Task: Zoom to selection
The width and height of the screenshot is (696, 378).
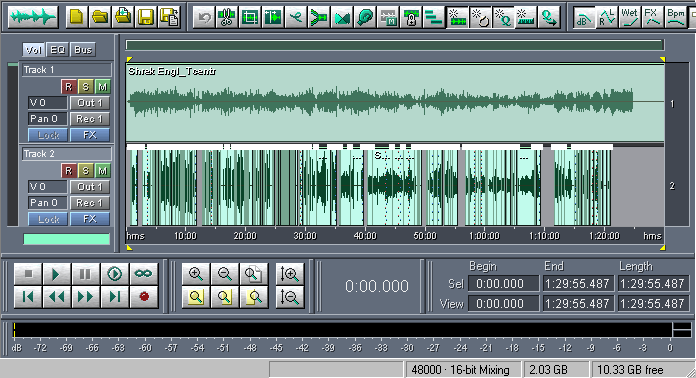Action: click(196, 297)
